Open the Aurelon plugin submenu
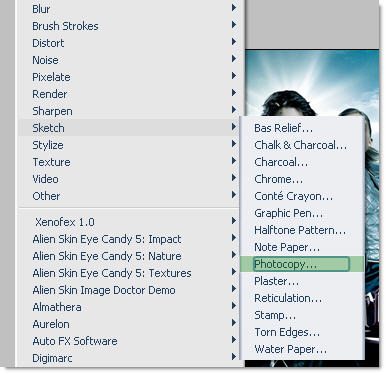The image size is (385, 373). pos(128,324)
